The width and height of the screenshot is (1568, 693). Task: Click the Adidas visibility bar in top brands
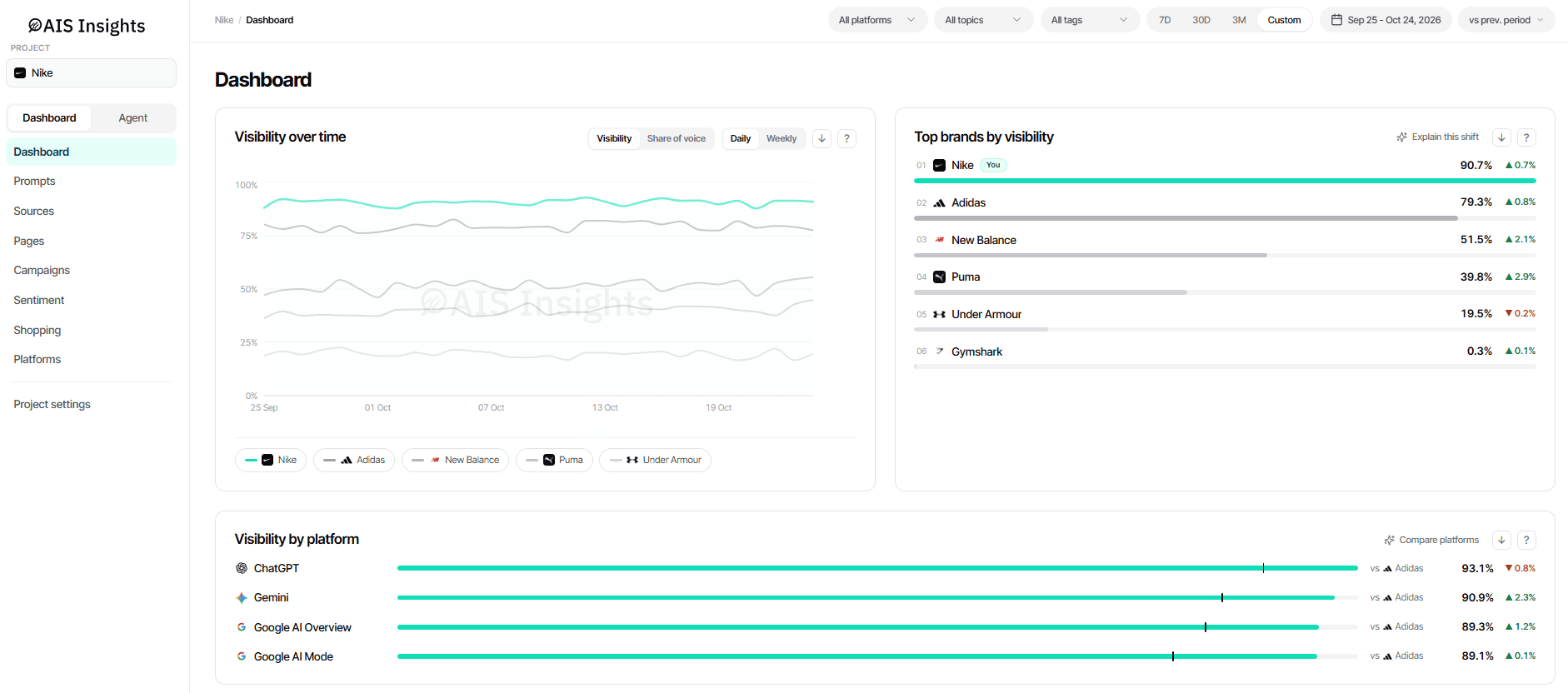click(1225, 218)
